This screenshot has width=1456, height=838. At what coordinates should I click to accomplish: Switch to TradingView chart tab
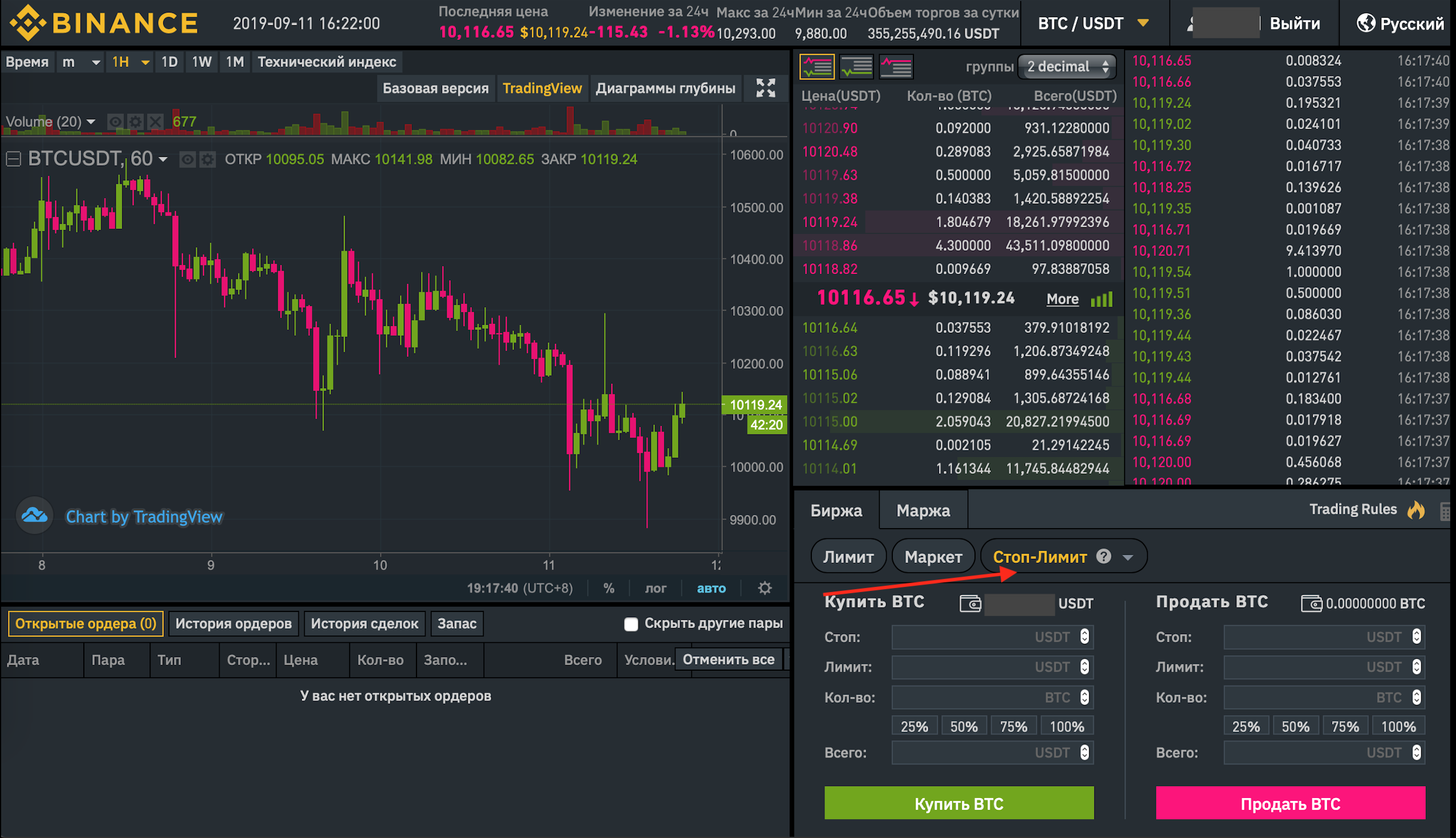542,88
